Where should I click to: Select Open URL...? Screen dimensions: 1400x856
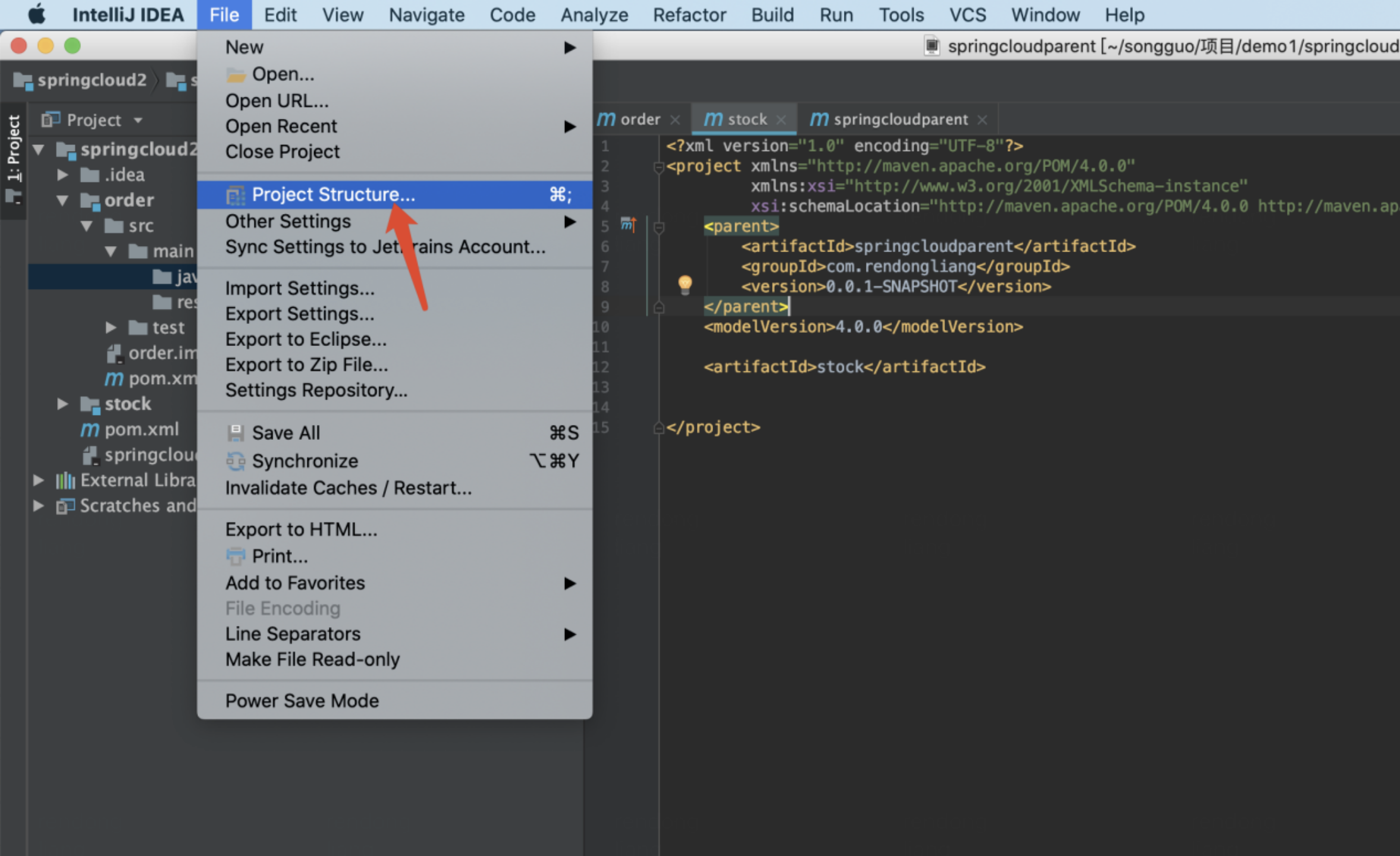coord(394,101)
